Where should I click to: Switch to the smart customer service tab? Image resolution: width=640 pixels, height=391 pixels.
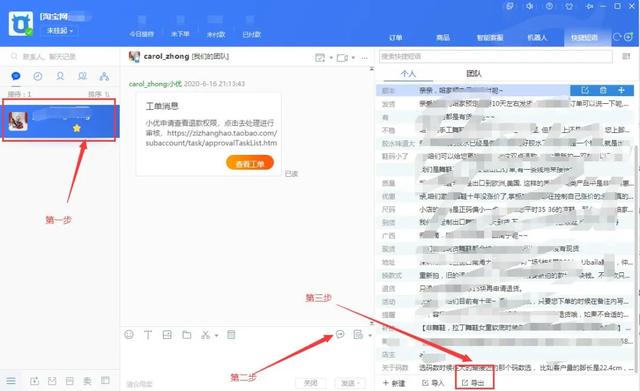click(x=490, y=38)
